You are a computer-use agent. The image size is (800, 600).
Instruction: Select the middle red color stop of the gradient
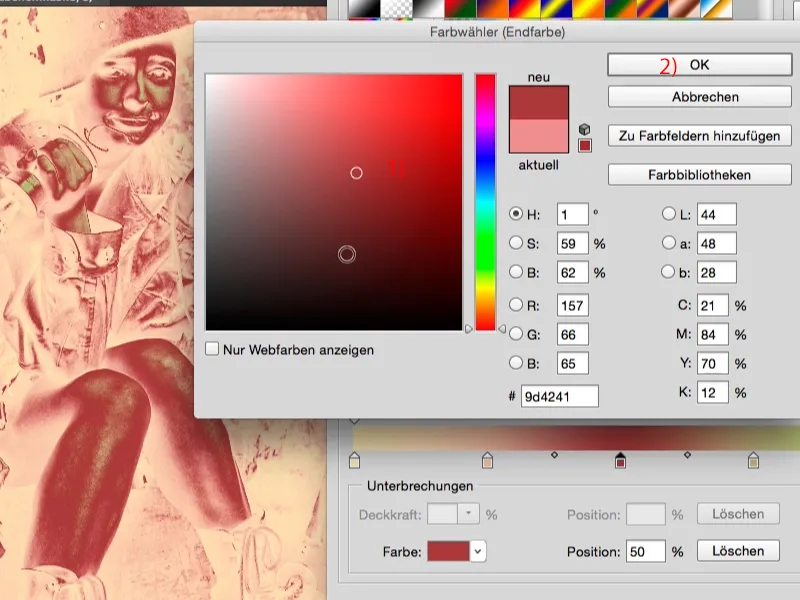tap(620, 462)
